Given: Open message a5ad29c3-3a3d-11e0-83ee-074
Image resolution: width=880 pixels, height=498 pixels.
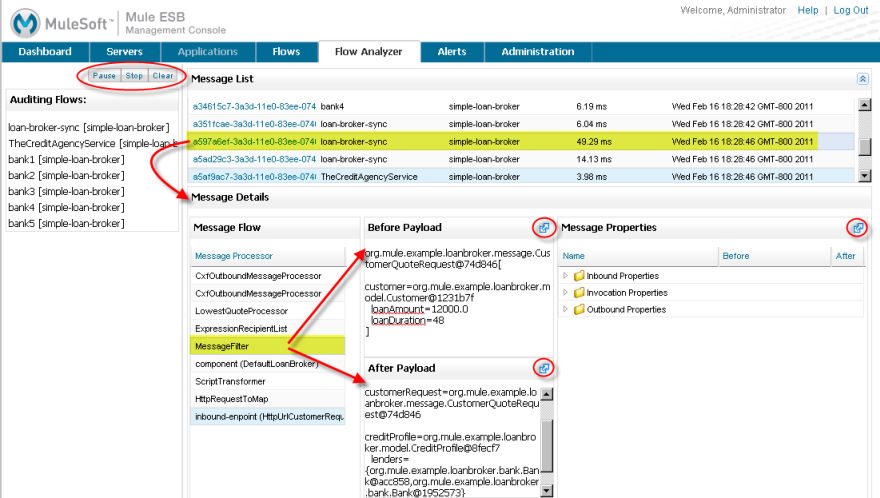Looking at the screenshot, I should click(254, 159).
